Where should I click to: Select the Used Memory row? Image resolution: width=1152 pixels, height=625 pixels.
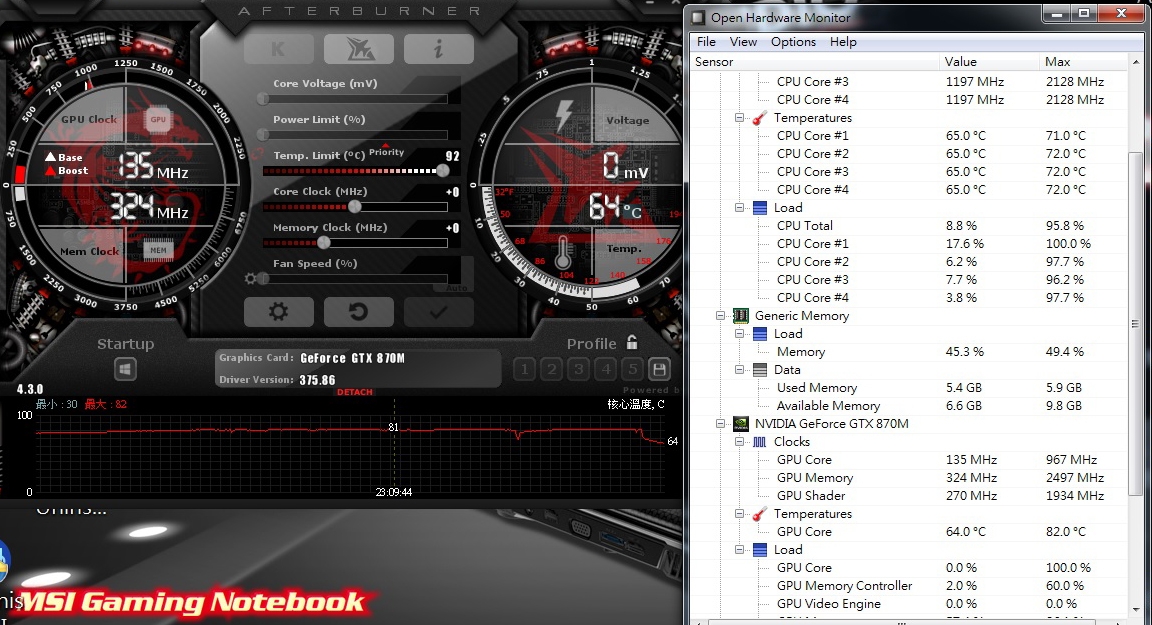909,388
